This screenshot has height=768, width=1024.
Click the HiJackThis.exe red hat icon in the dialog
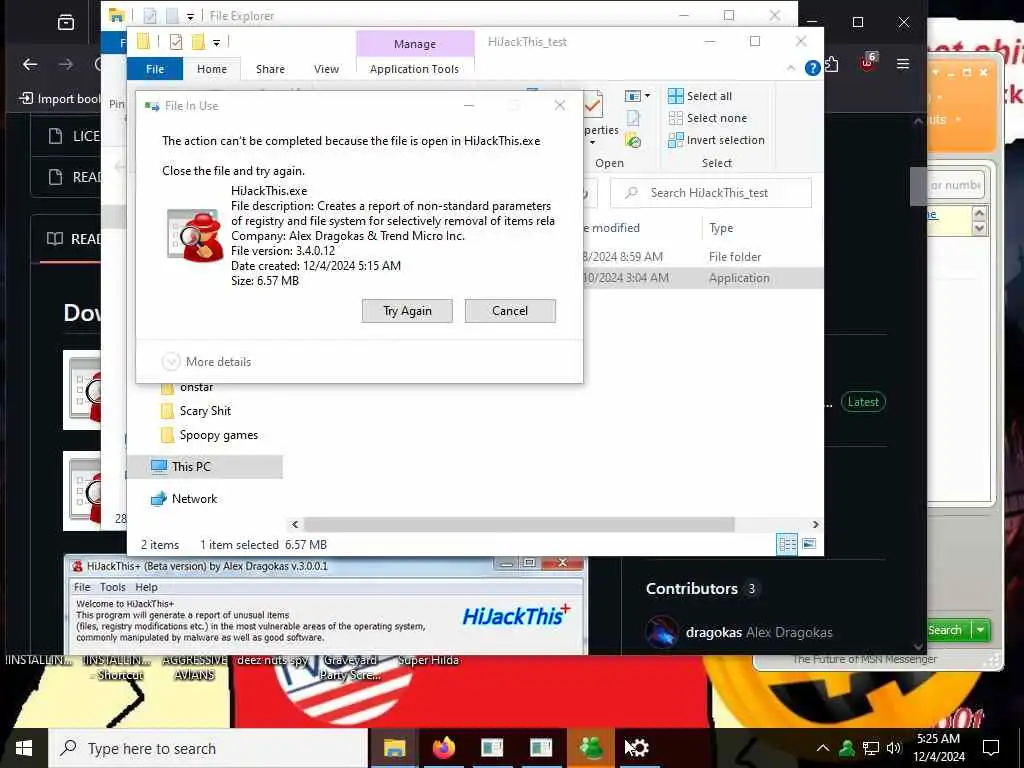point(195,236)
